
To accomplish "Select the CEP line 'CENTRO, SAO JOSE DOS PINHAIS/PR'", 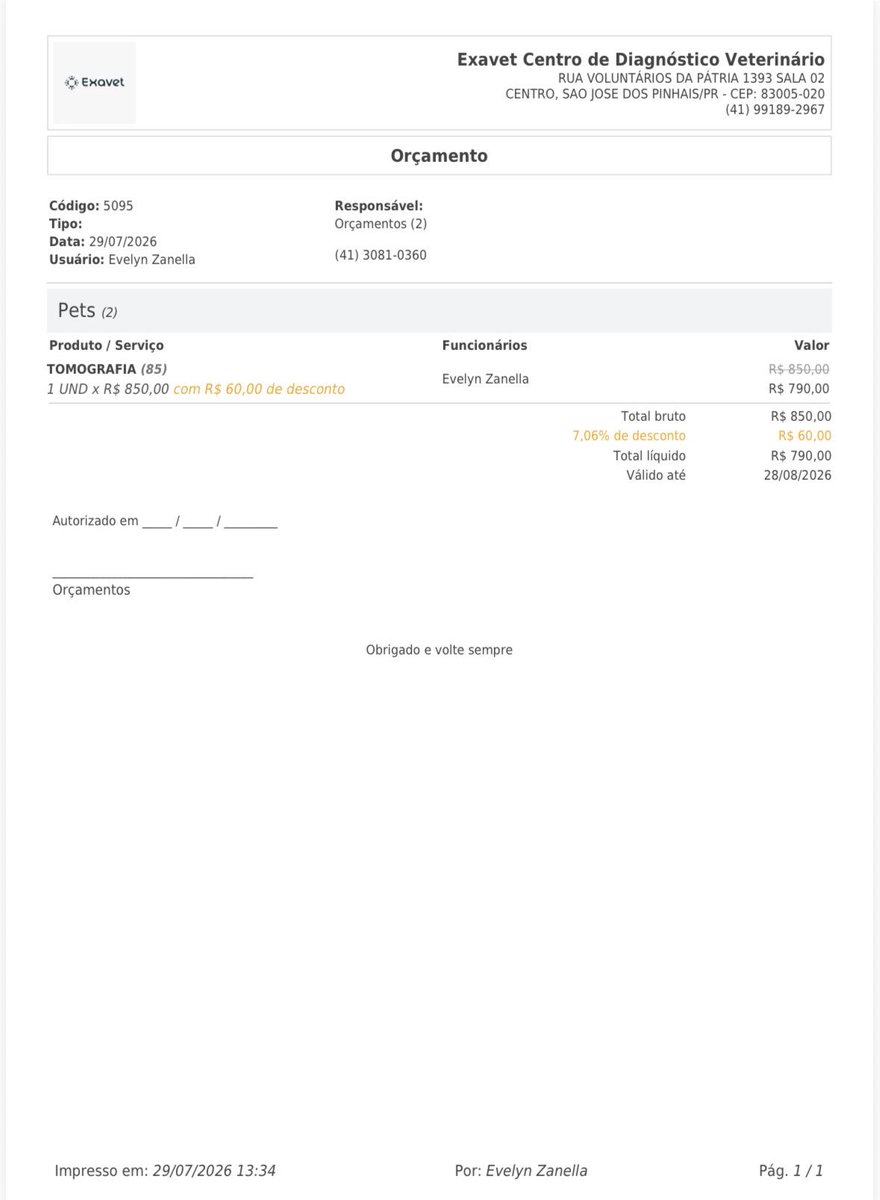I will click(x=612, y=94).
